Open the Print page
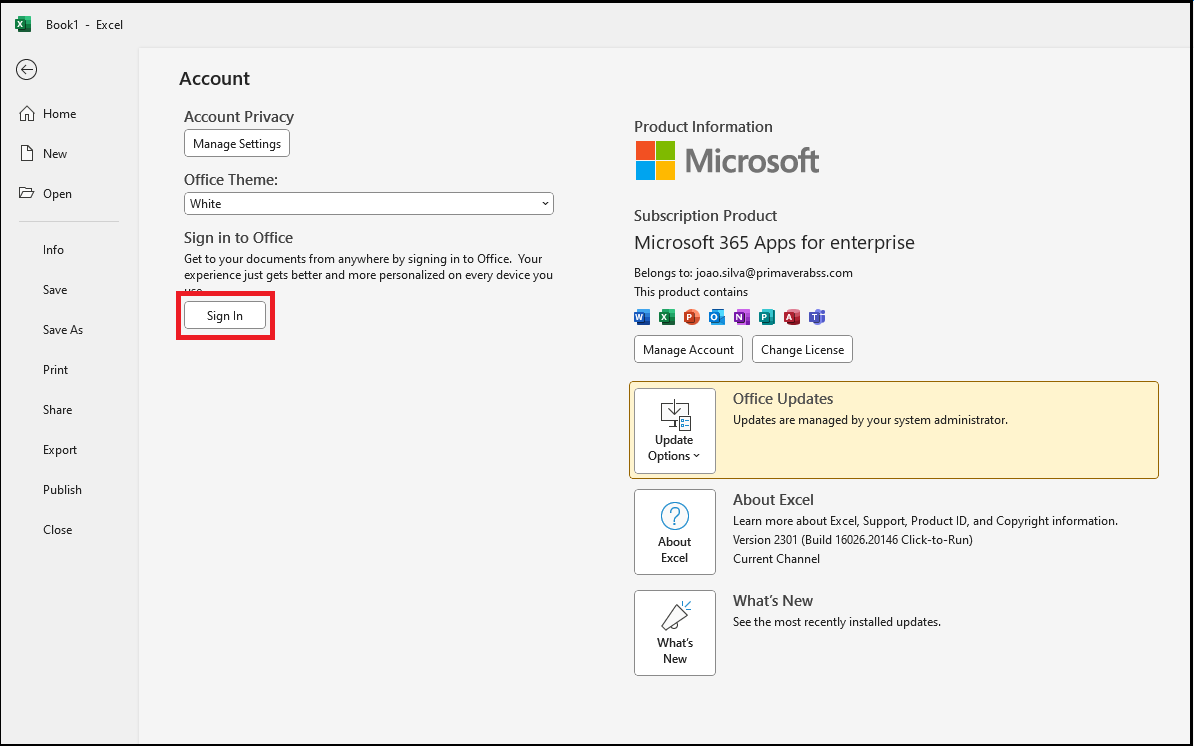The width and height of the screenshot is (1194, 746). [56, 370]
